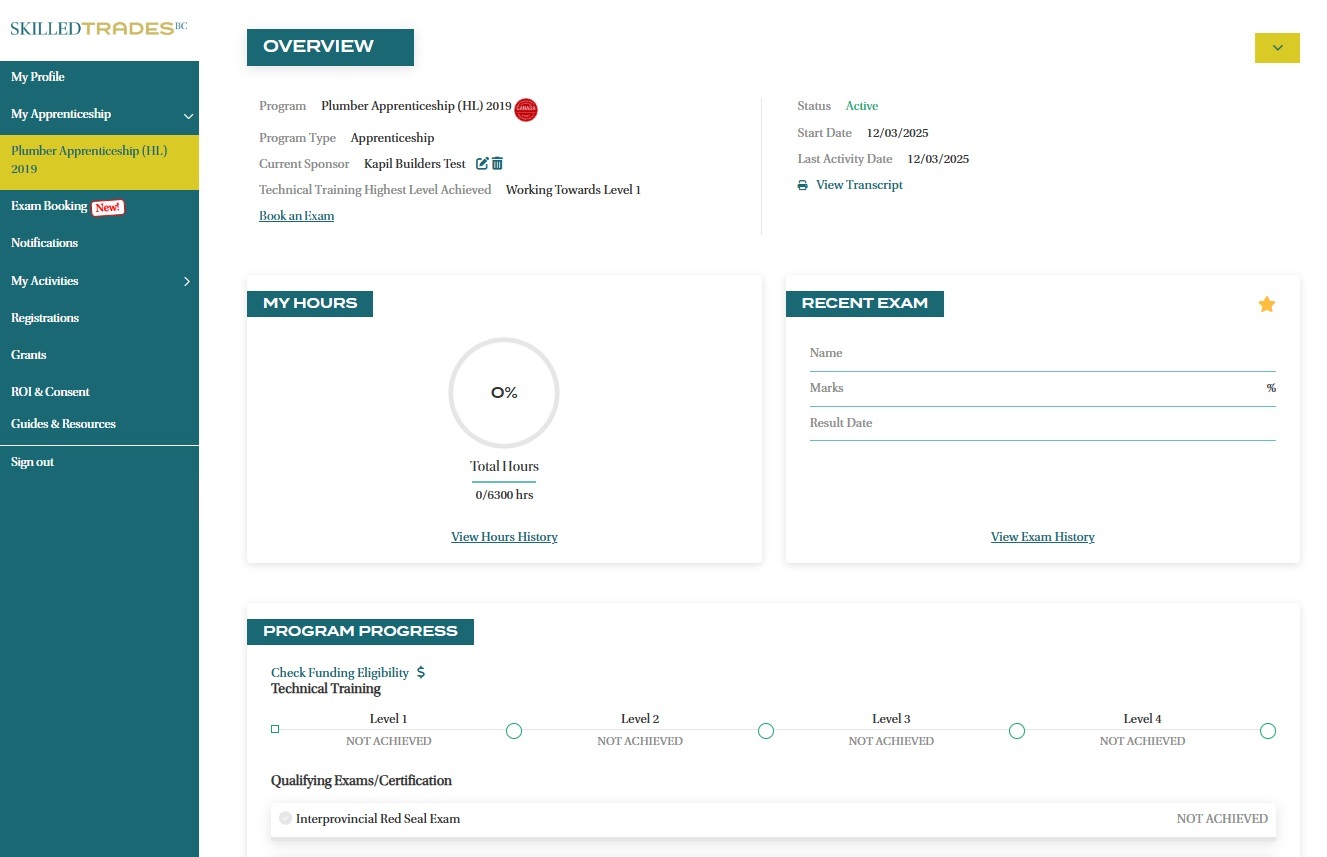Screen dimensions: 1327x857
Task: Select the Level 1 progress circle marker
Action: [514, 731]
